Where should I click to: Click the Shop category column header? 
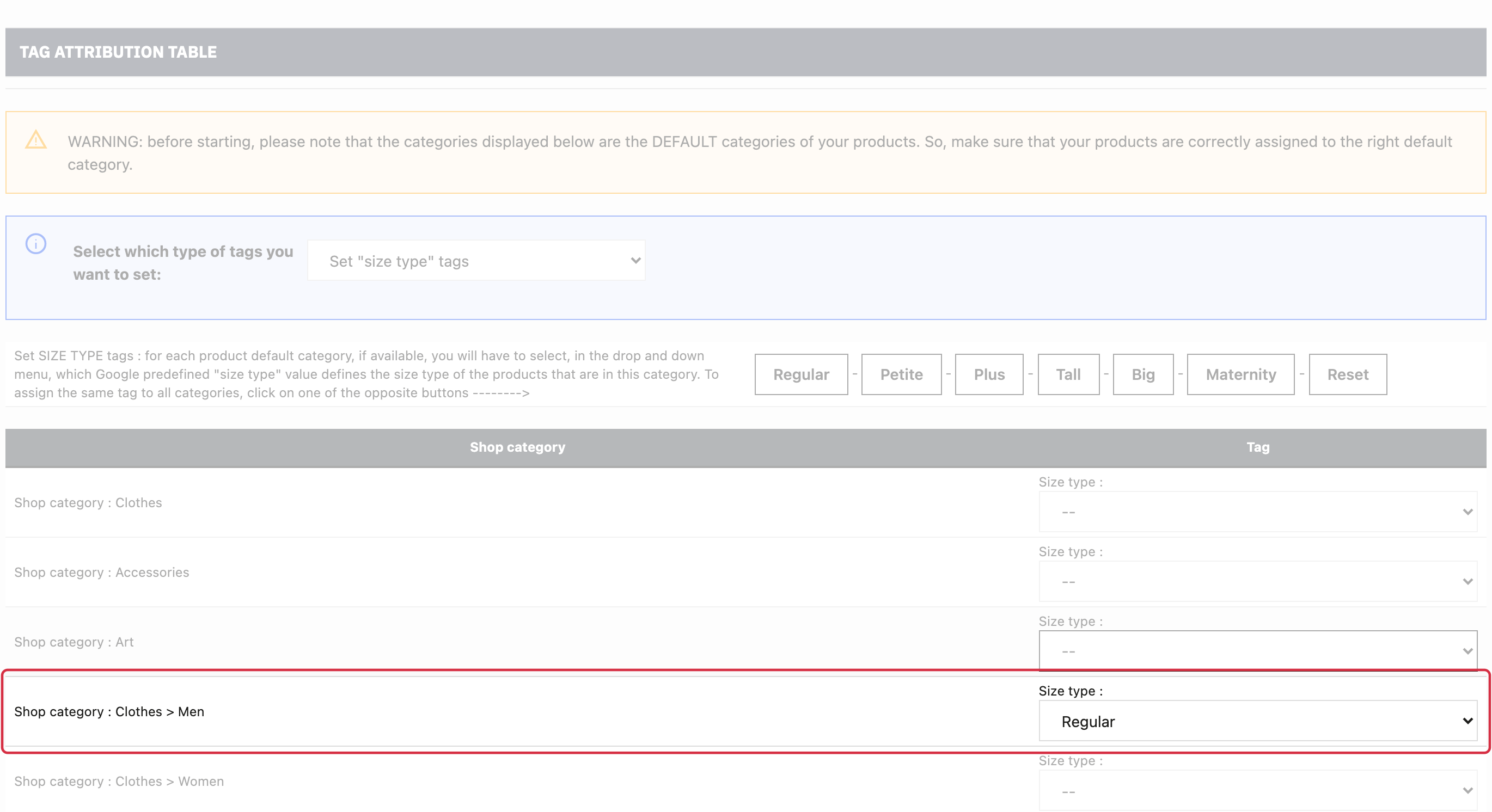(517, 447)
